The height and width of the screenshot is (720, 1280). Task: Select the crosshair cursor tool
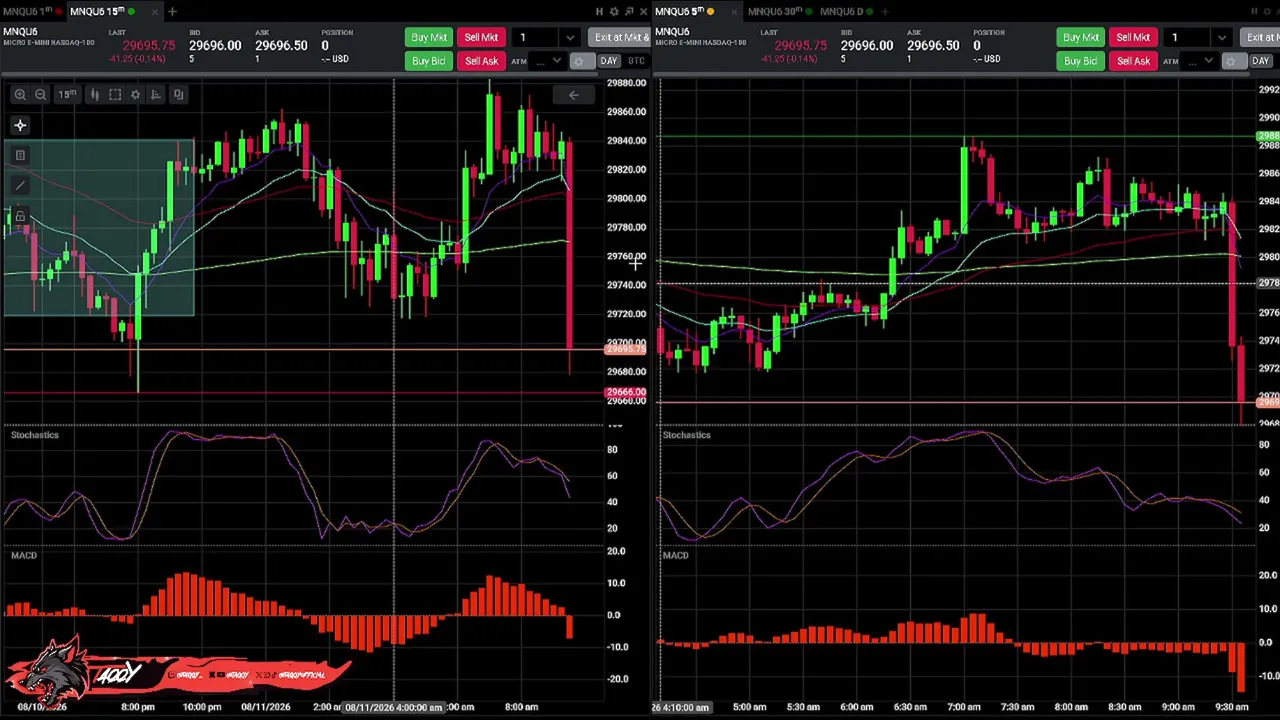click(x=20, y=125)
